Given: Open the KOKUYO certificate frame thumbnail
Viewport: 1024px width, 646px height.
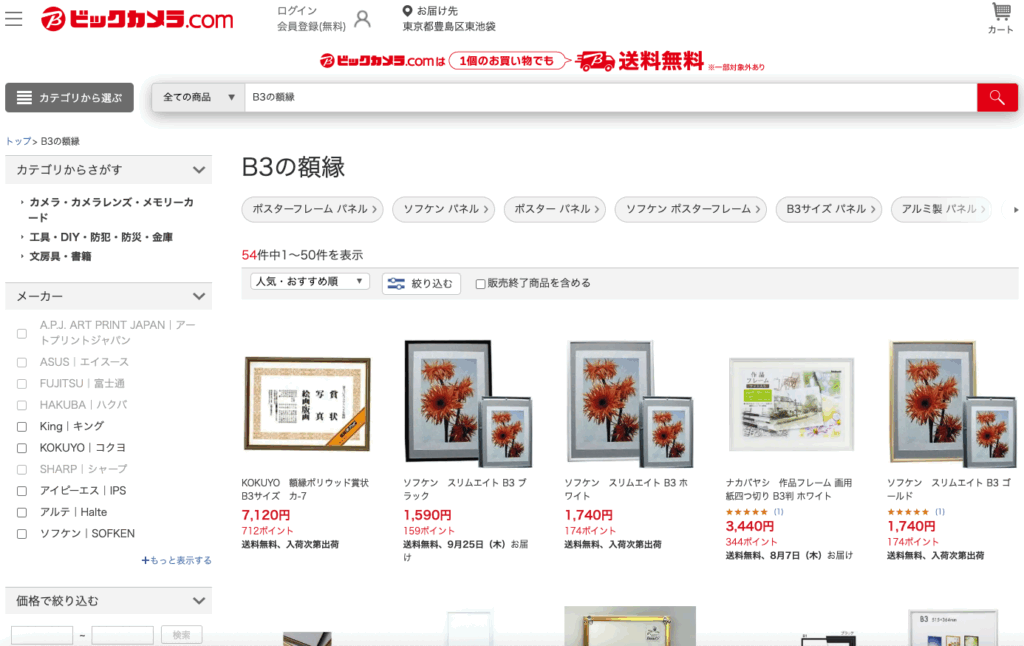Looking at the screenshot, I should [307, 404].
